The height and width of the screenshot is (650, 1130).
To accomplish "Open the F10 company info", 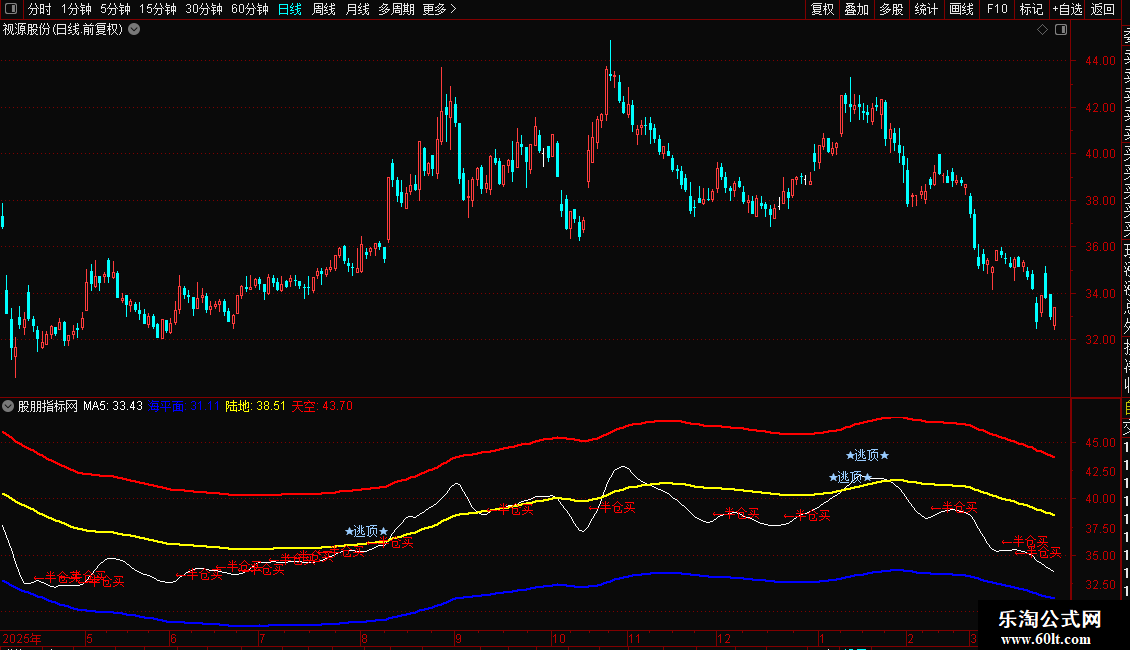I will click(x=997, y=9).
